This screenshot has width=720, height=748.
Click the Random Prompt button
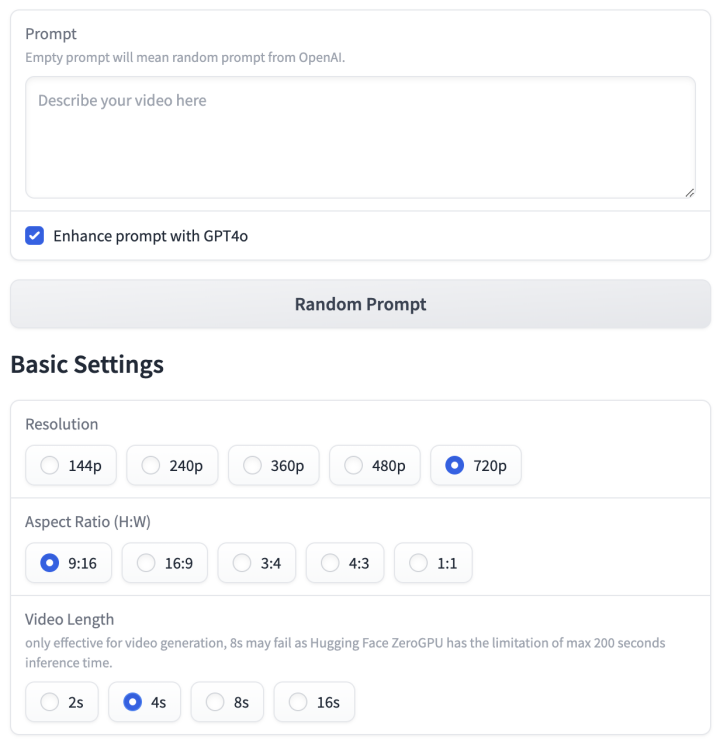point(360,304)
